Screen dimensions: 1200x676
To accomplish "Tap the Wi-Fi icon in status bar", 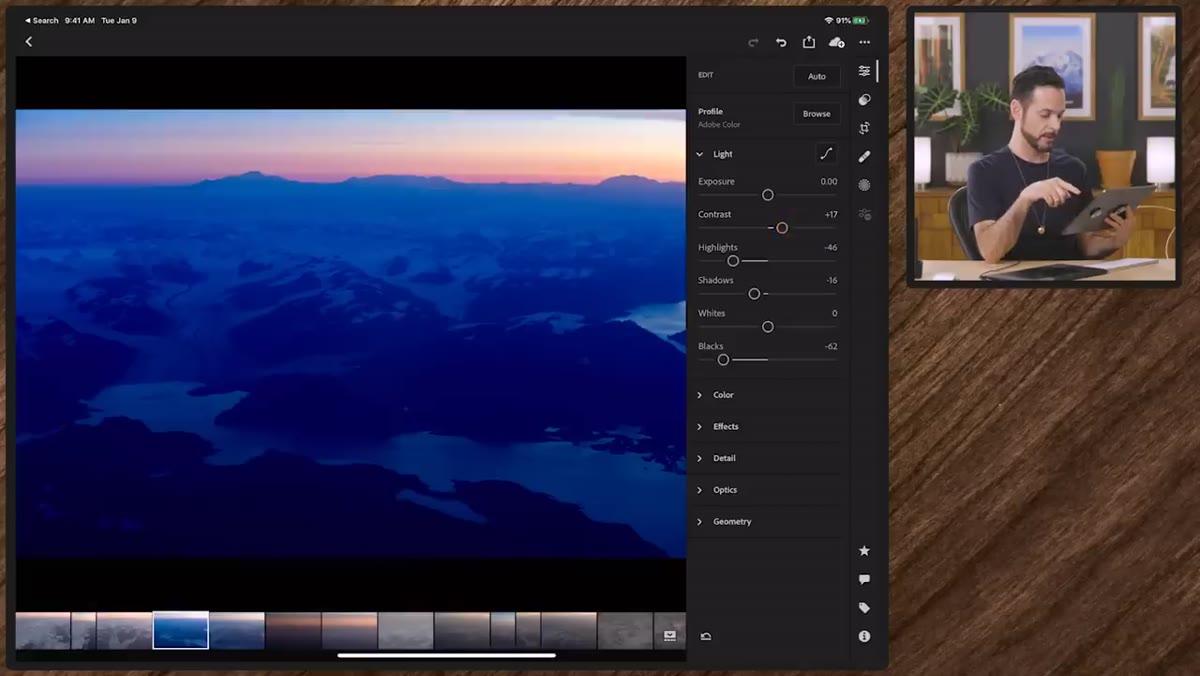I will pyautogui.click(x=829, y=20).
